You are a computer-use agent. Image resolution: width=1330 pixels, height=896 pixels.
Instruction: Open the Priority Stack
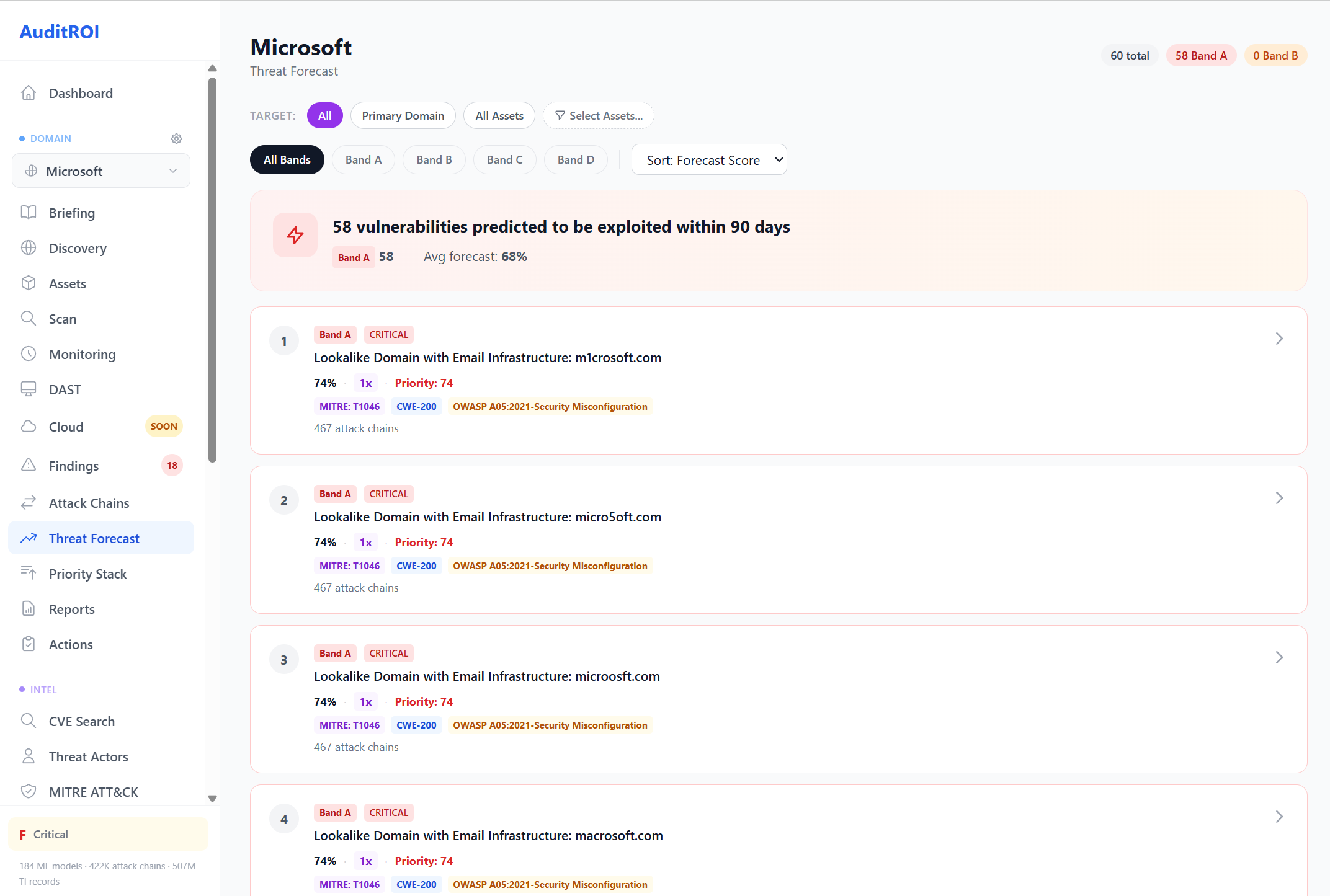pyautogui.click(x=87, y=574)
